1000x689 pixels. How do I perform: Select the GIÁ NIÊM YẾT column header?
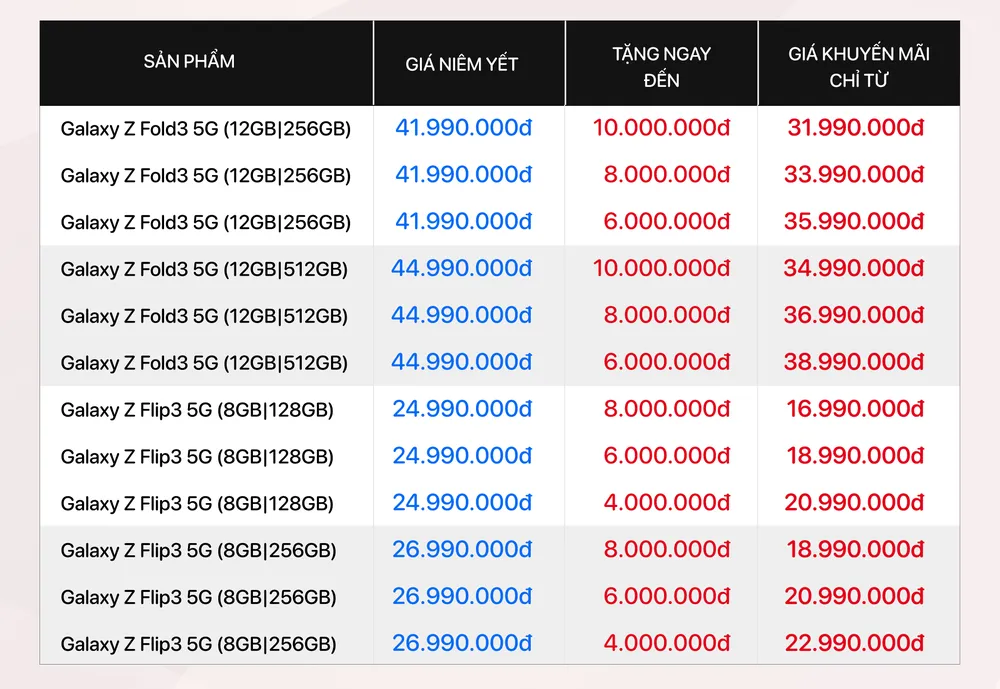point(462,65)
